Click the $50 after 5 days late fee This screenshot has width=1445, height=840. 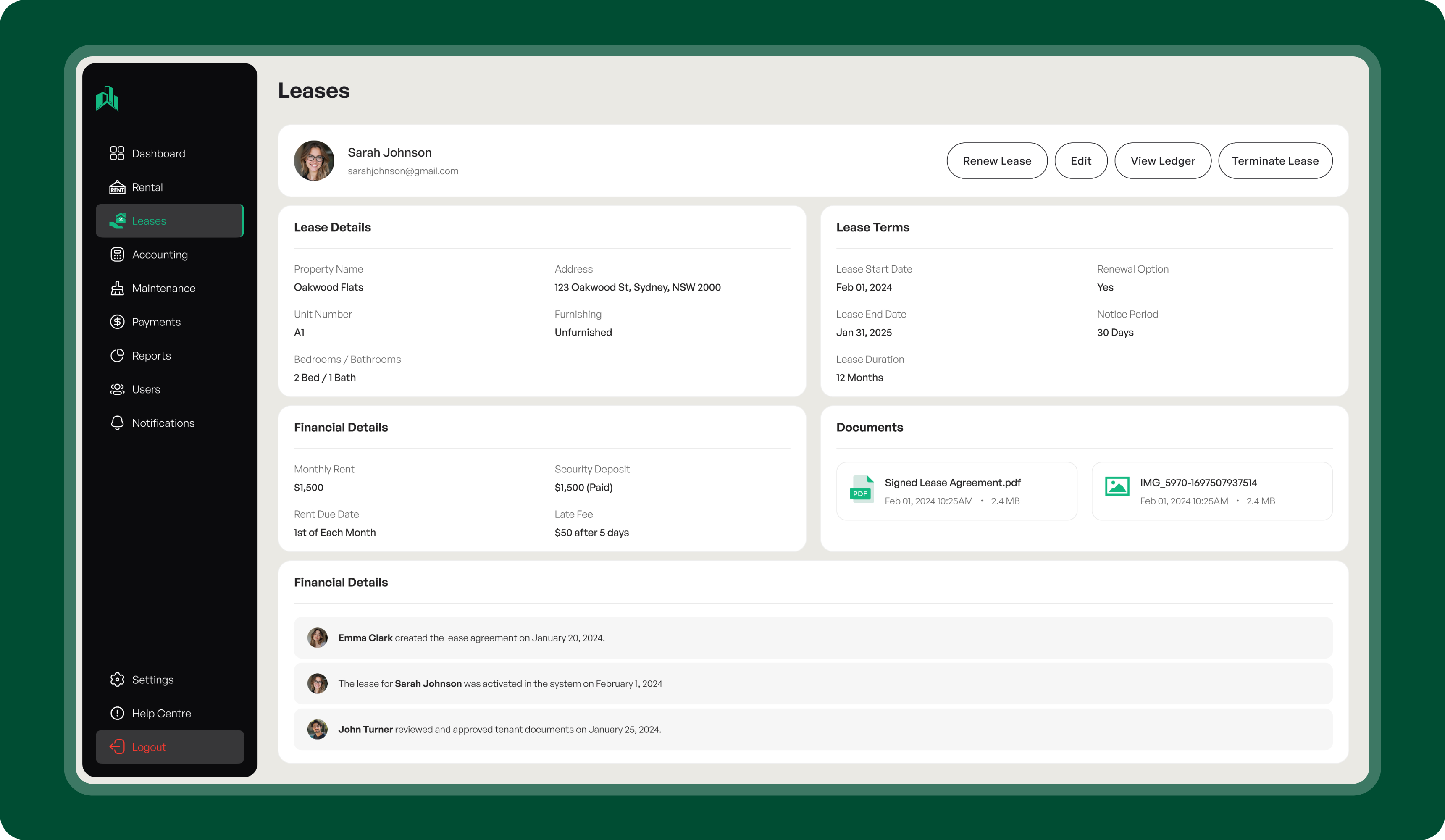click(x=592, y=533)
